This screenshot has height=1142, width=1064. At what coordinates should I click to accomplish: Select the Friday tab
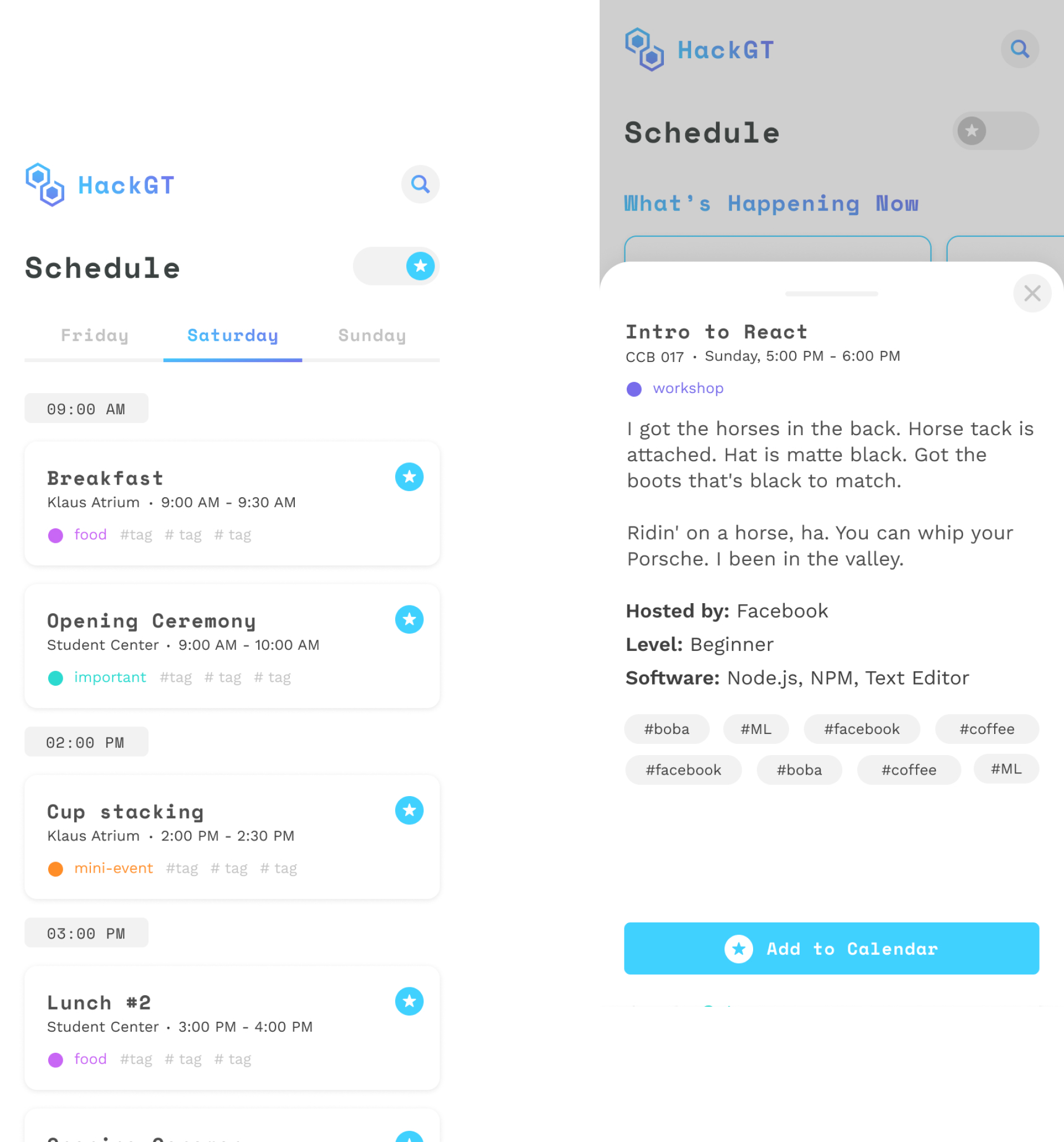click(x=94, y=335)
